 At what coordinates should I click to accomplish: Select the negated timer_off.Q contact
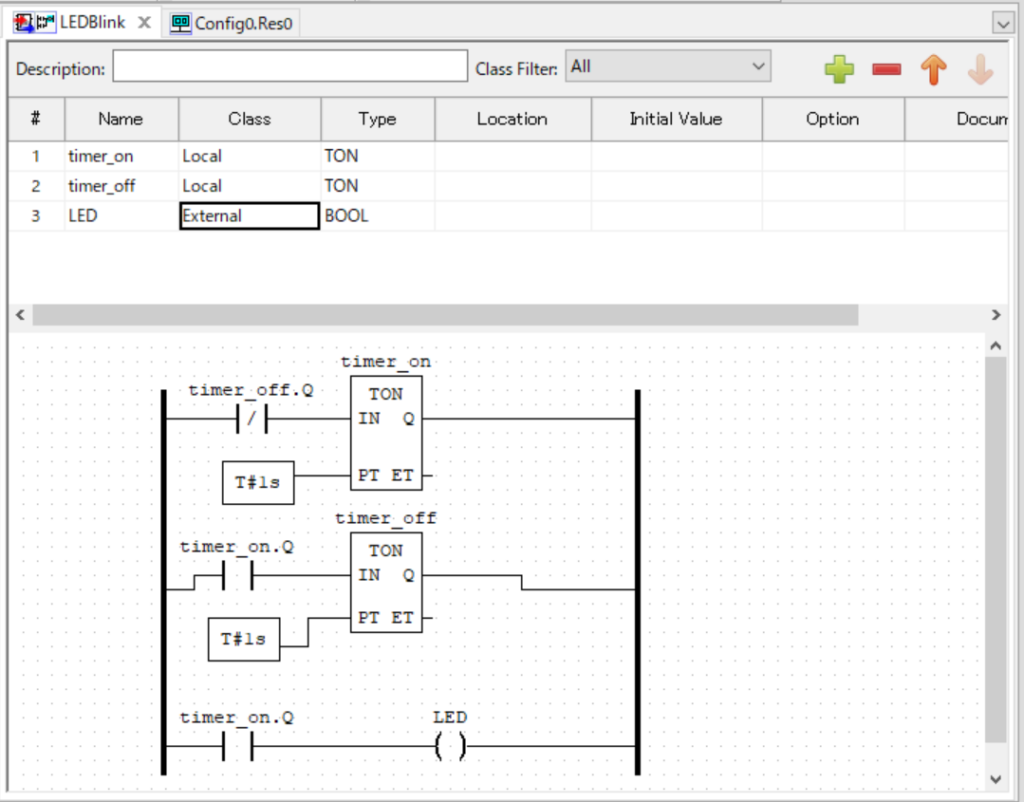[251, 420]
